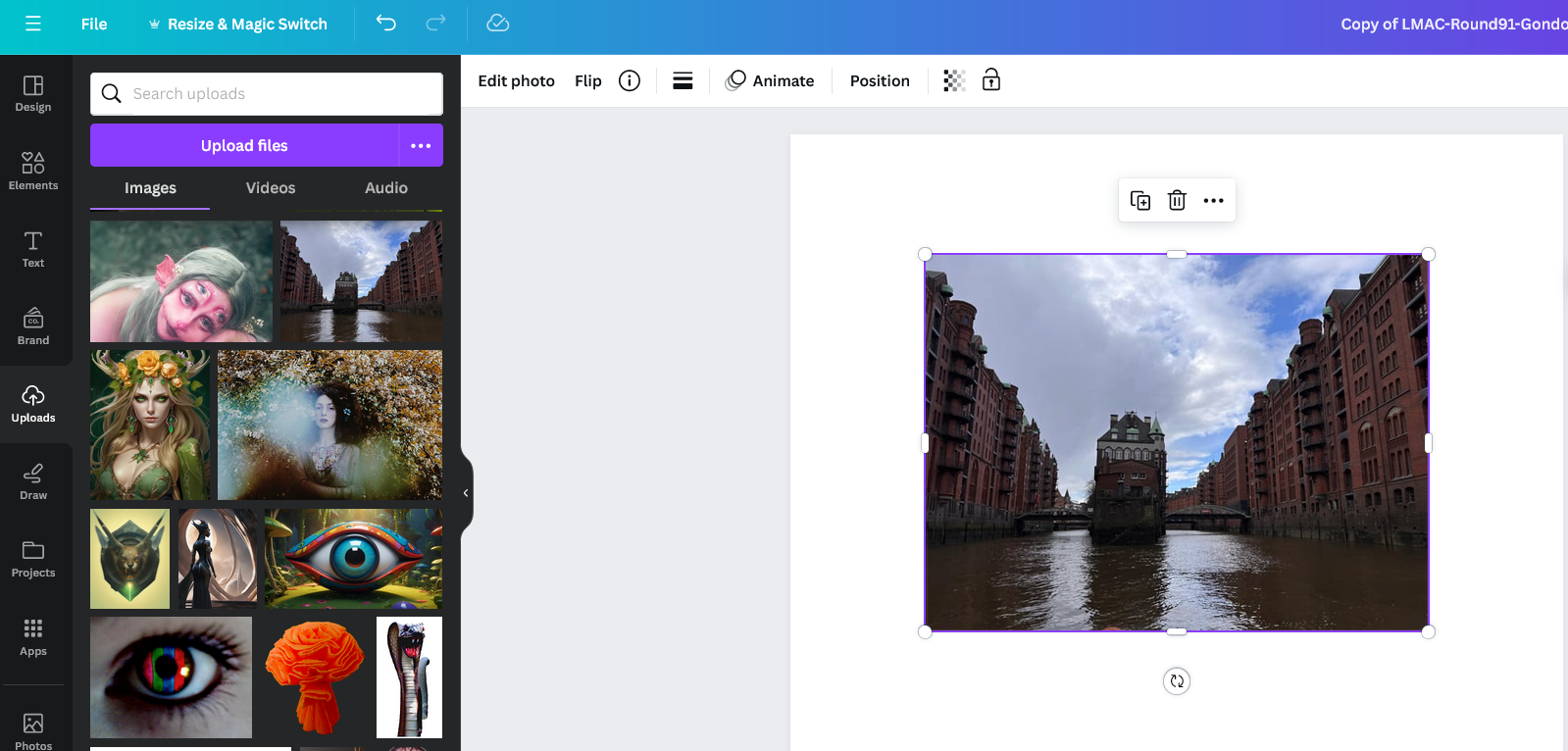Click the canal photo on the canvas

[x=1177, y=443]
